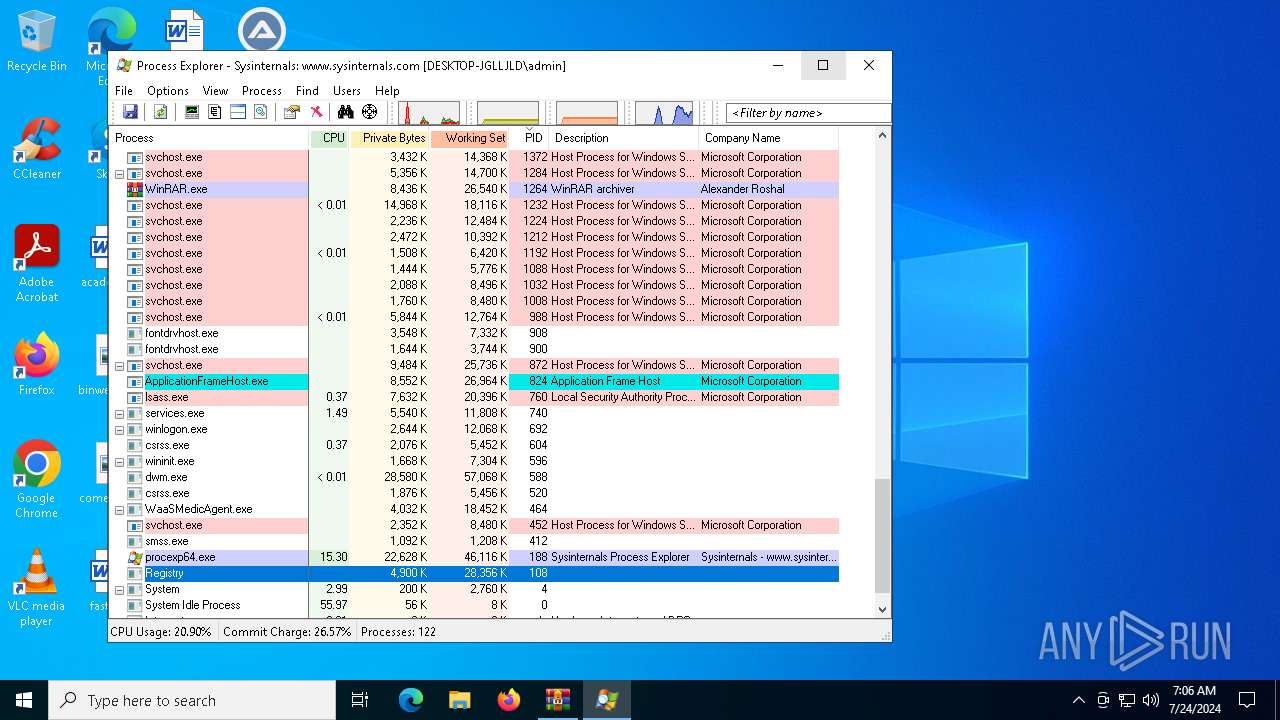Select the dwm.exe process row
Viewport: 1280px width, 720px height.
pos(474,477)
